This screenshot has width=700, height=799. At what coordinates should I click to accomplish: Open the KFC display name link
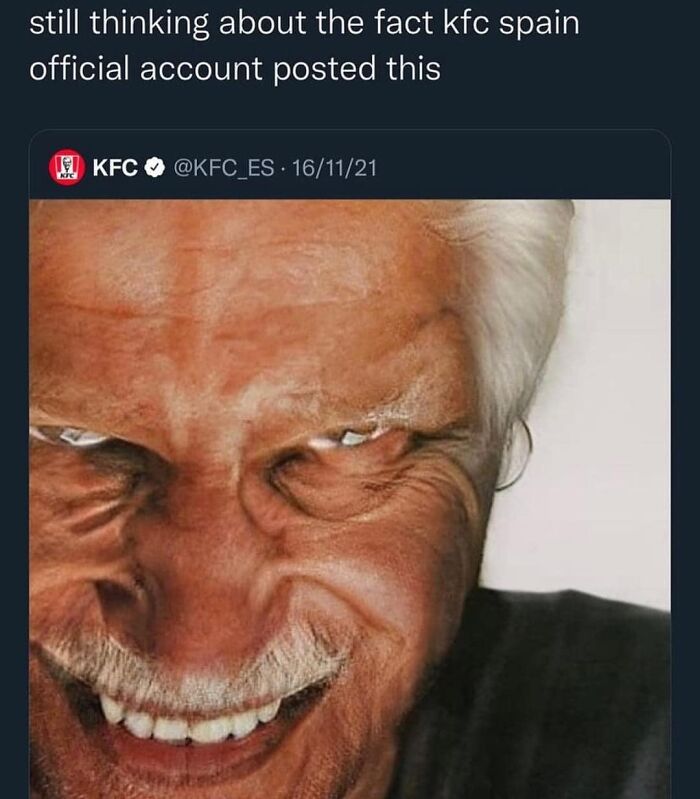[114, 167]
